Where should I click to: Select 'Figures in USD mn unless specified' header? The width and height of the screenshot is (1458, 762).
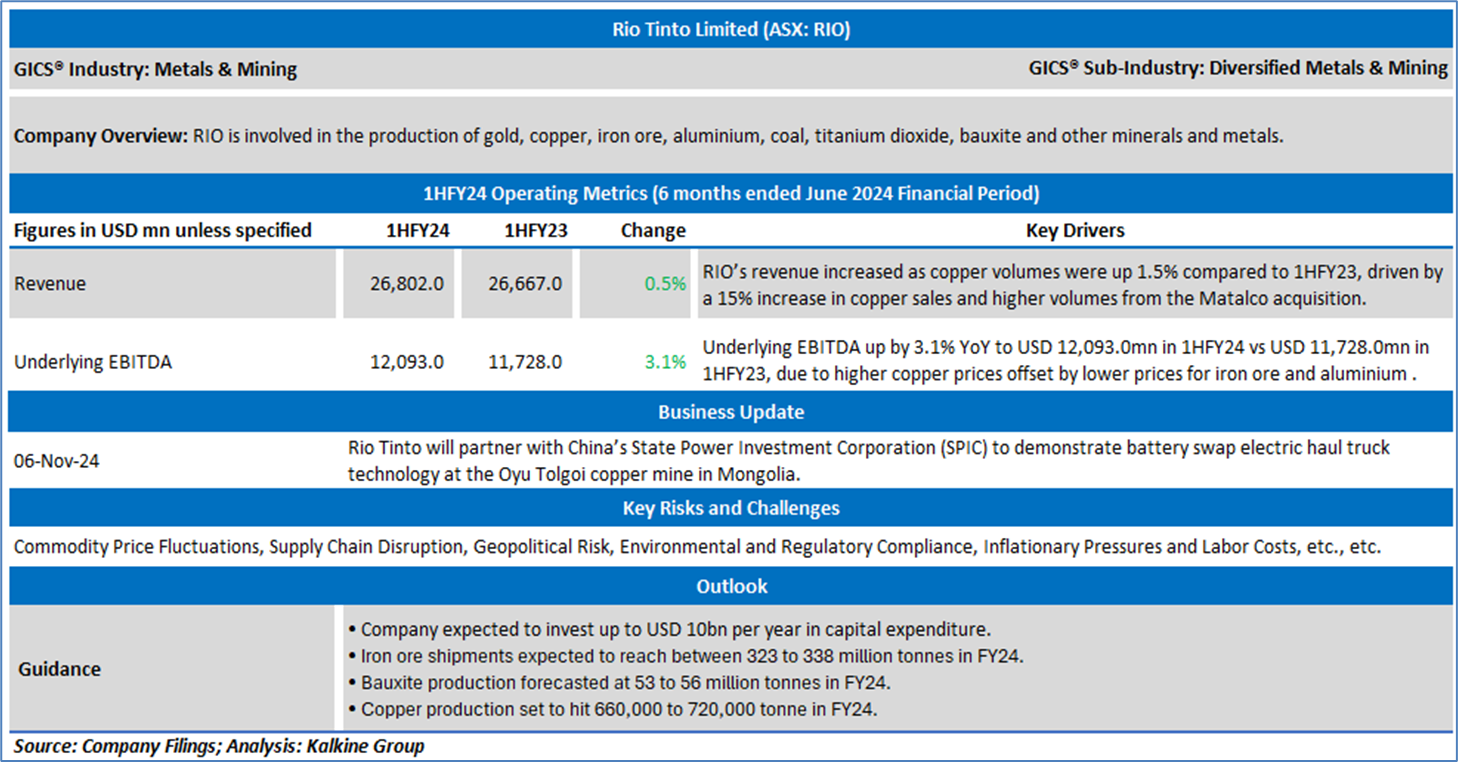[x=163, y=230]
